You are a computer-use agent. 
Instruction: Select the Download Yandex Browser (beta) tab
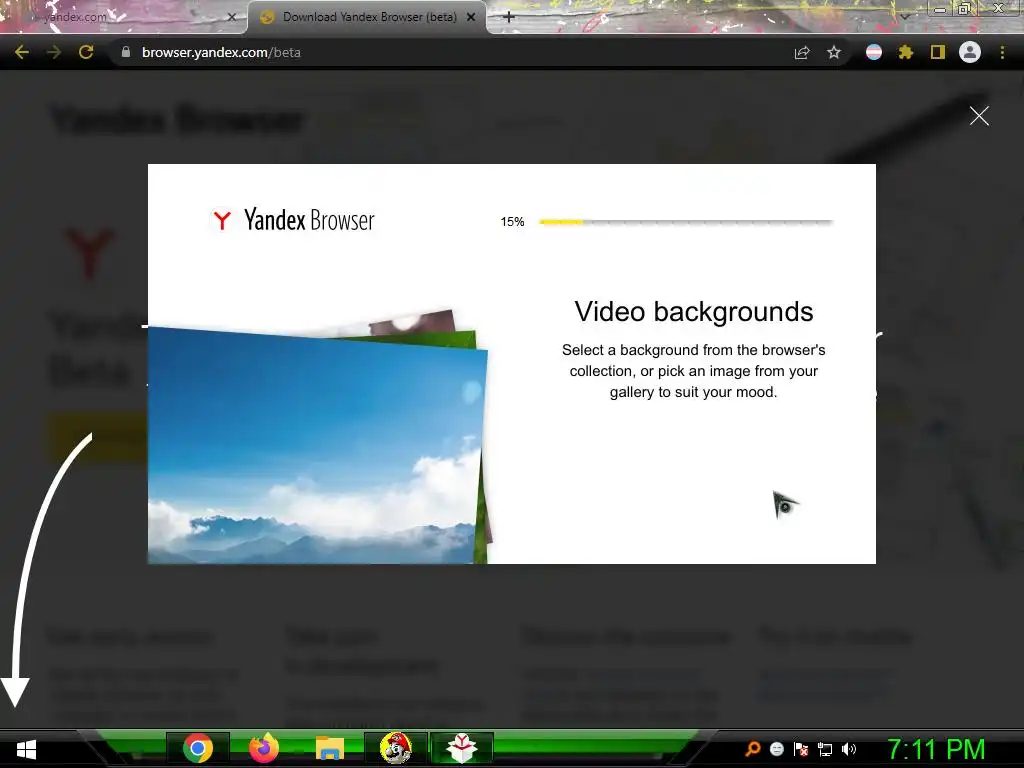pyautogui.click(x=369, y=17)
